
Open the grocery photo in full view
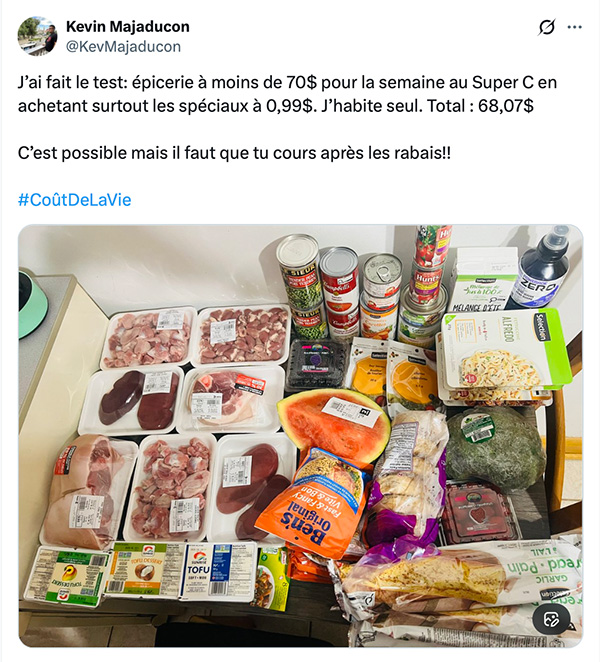click(300, 436)
